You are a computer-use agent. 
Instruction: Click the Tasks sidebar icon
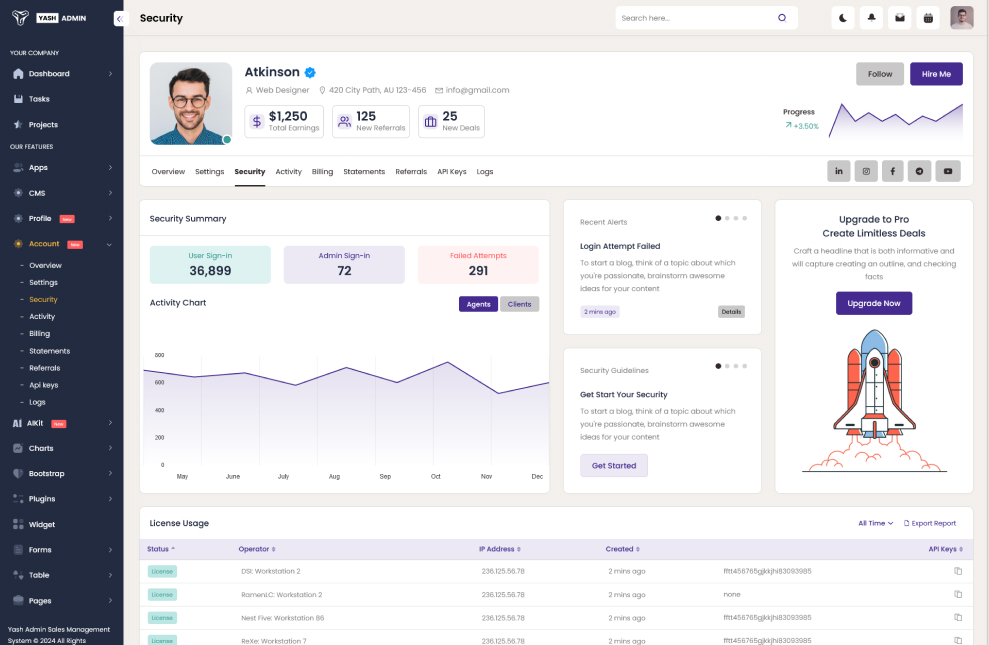tap(18, 99)
